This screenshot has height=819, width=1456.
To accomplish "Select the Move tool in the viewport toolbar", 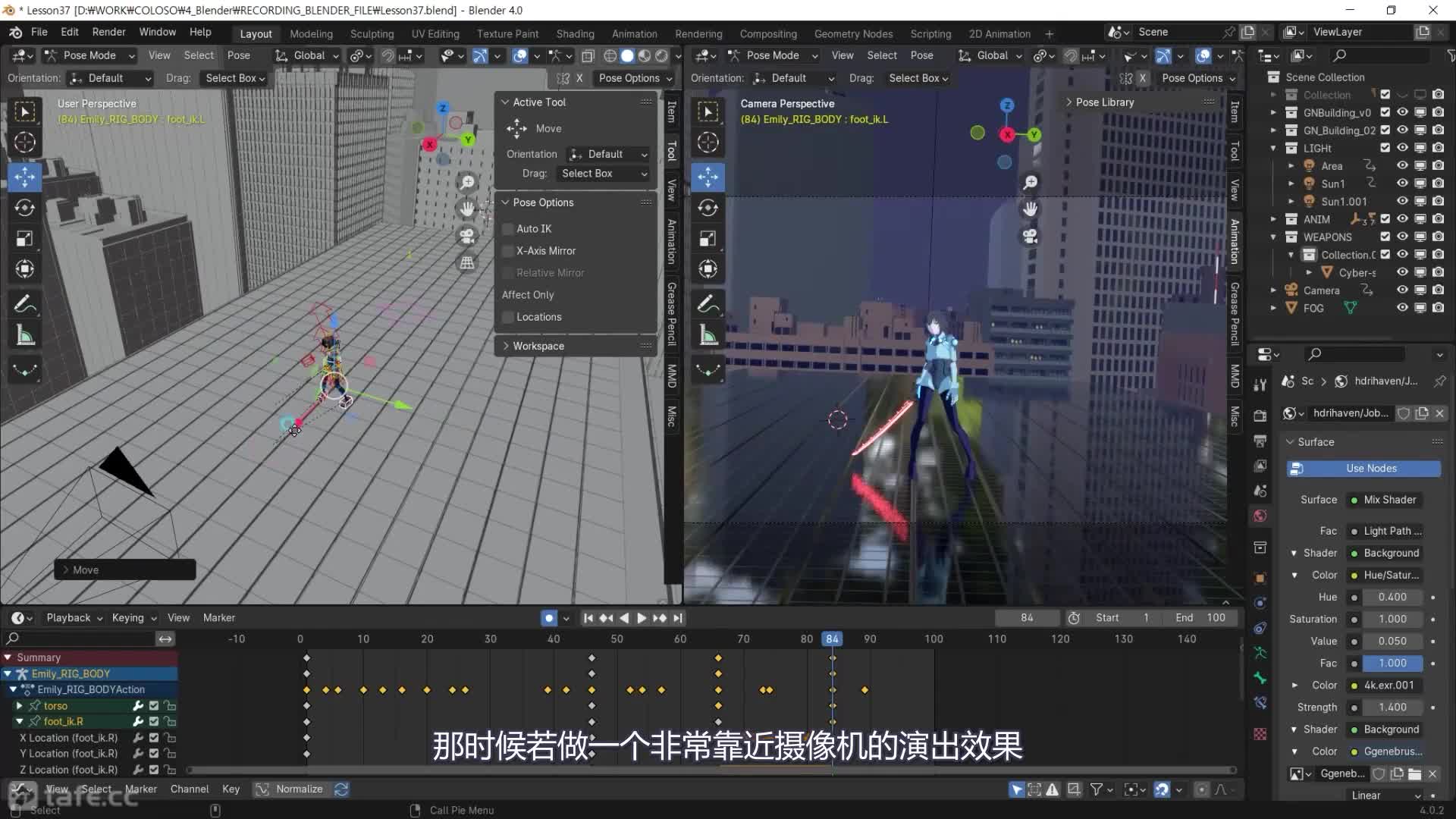I will coord(25,177).
